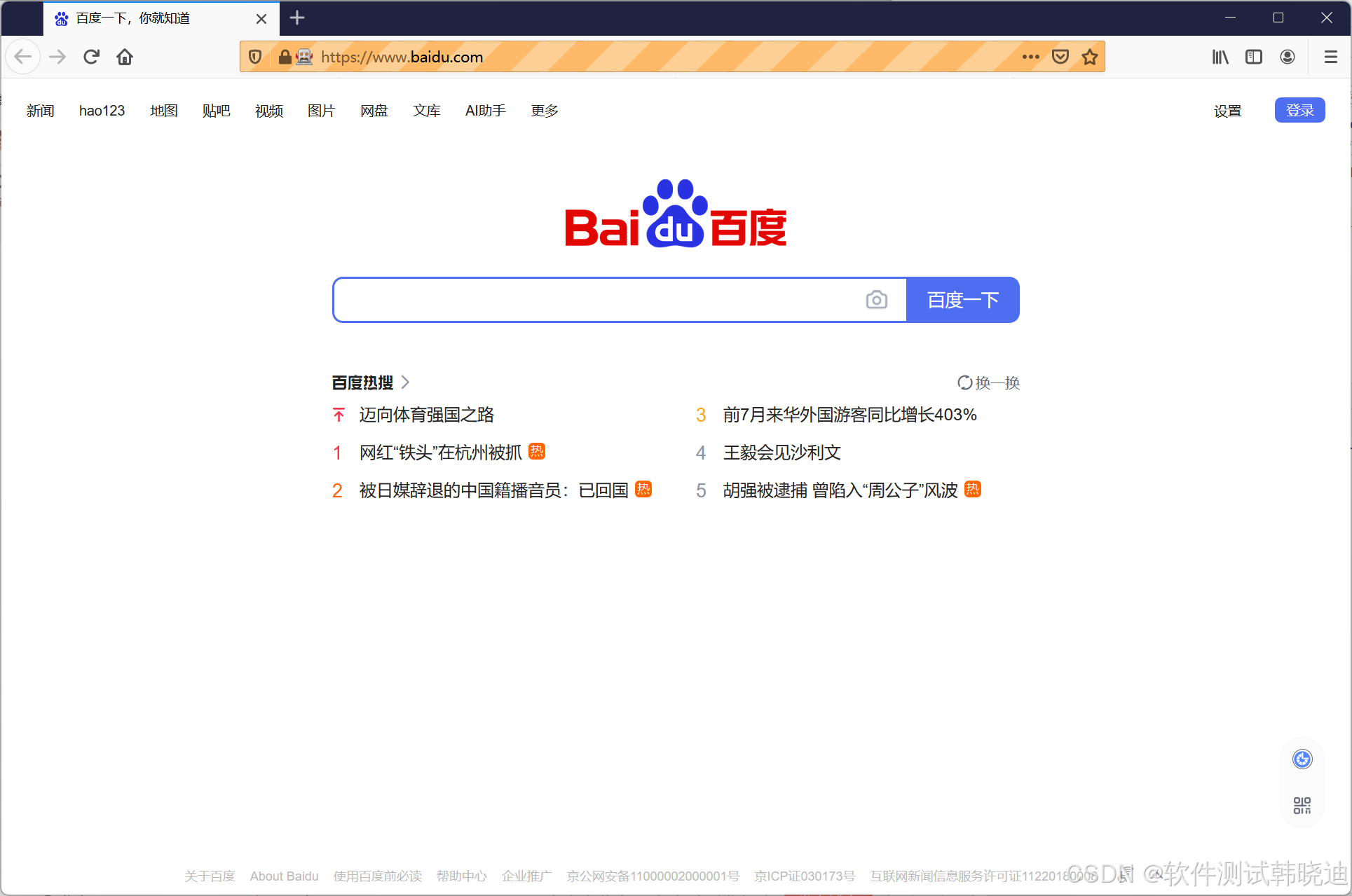Click the 百度热搜 heading
This screenshot has height=896, width=1352.
(x=362, y=382)
